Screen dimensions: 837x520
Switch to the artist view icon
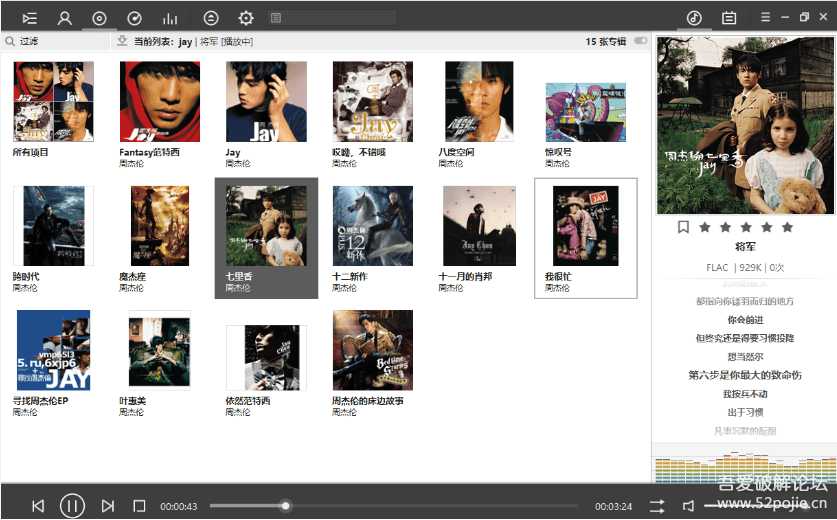pyautogui.click(x=65, y=18)
